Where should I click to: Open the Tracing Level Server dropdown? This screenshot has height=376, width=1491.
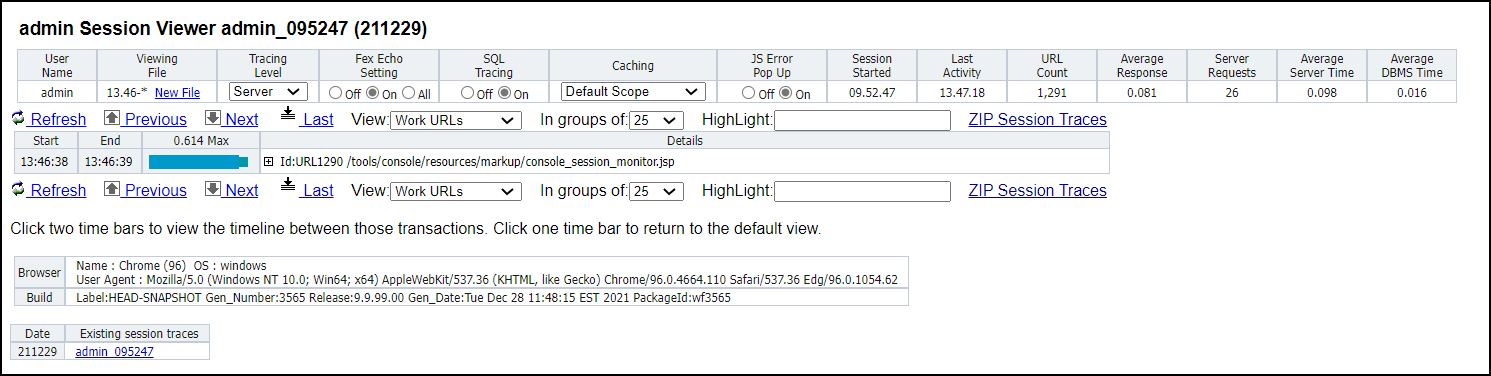tap(267, 92)
